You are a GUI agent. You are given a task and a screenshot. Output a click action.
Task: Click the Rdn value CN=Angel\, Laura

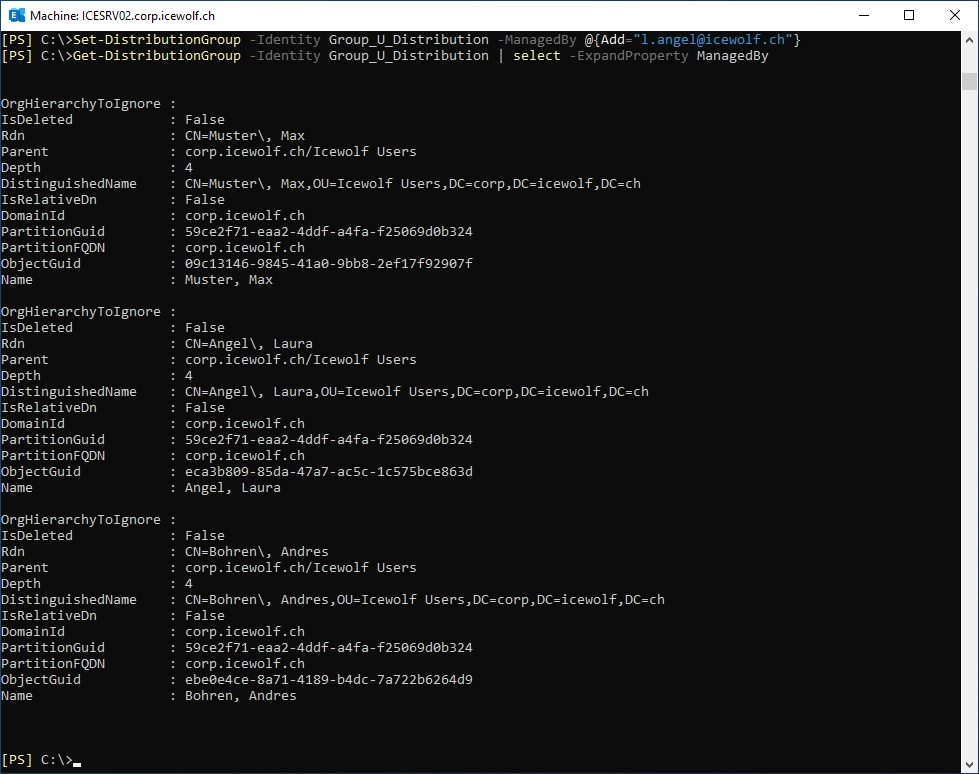pyautogui.click(x=248, y=344)
